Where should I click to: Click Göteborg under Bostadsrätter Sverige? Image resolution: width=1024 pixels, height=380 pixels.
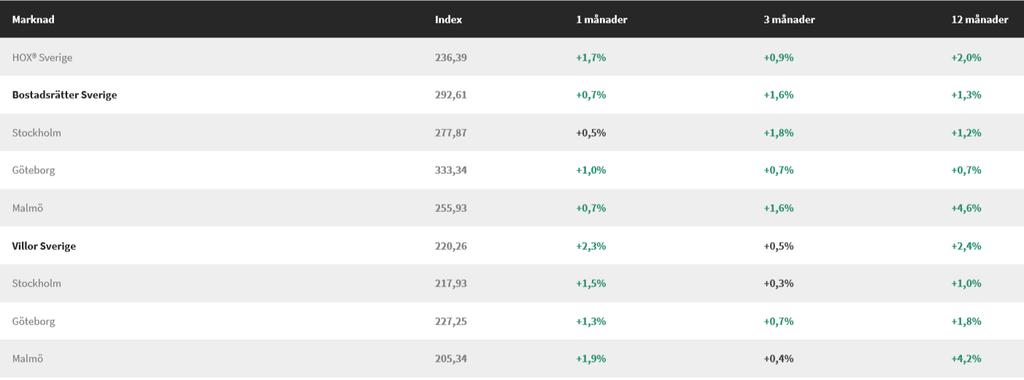(33, 170)
